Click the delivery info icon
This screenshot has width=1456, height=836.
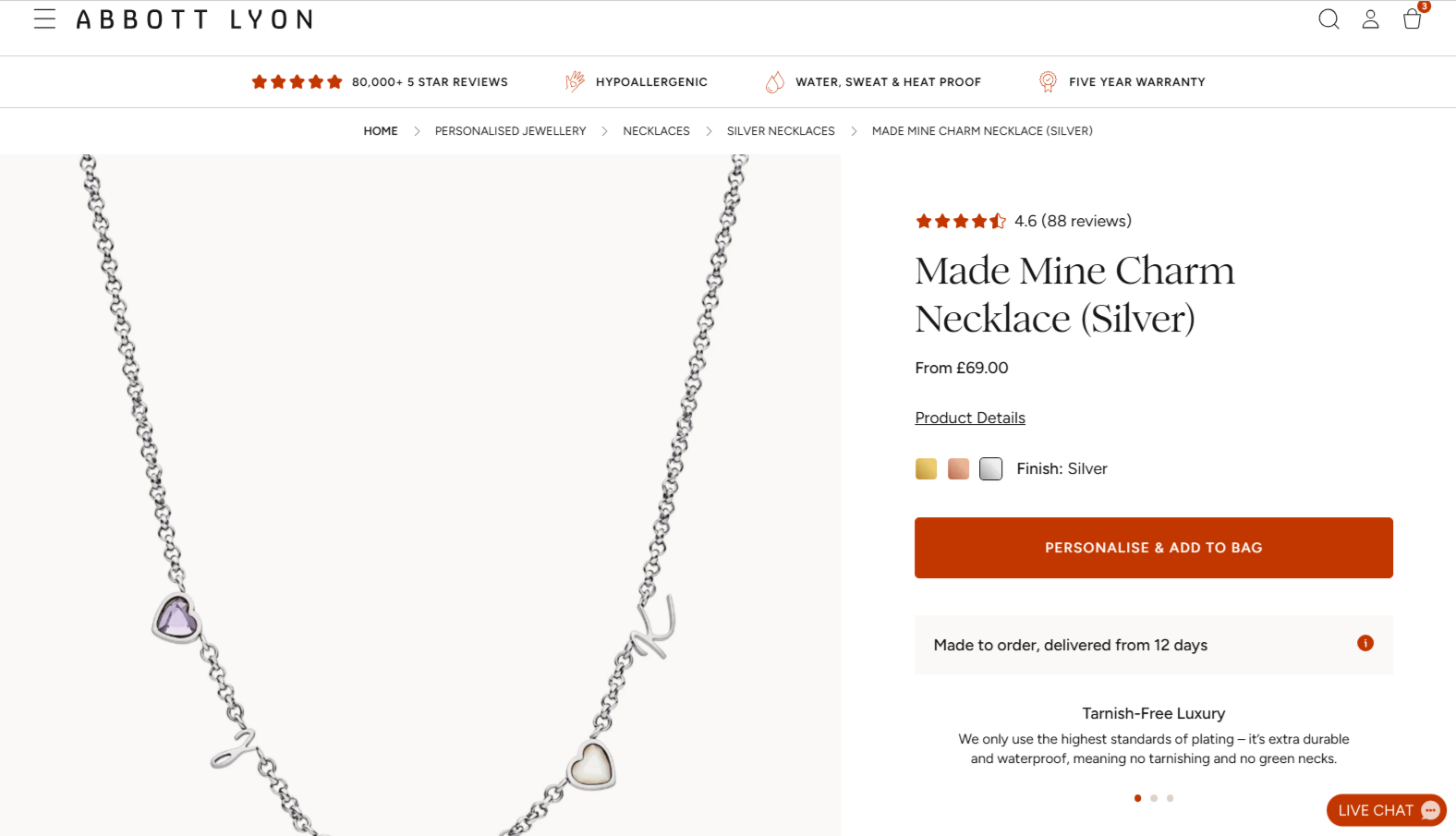1365,644
